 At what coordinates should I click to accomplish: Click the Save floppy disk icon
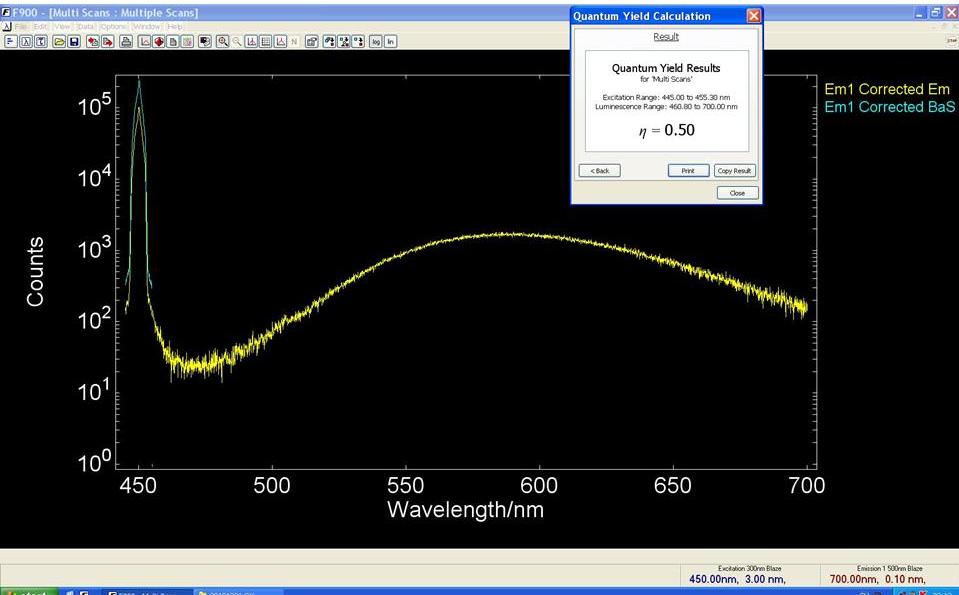coord(73,42)
